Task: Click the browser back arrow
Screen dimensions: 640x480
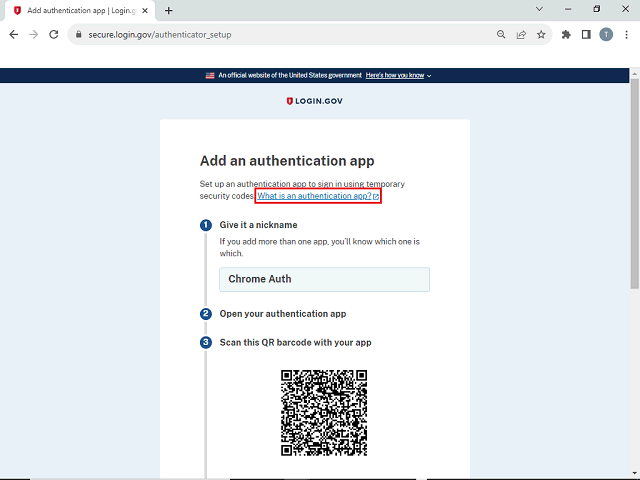Action: pos(14,34)
